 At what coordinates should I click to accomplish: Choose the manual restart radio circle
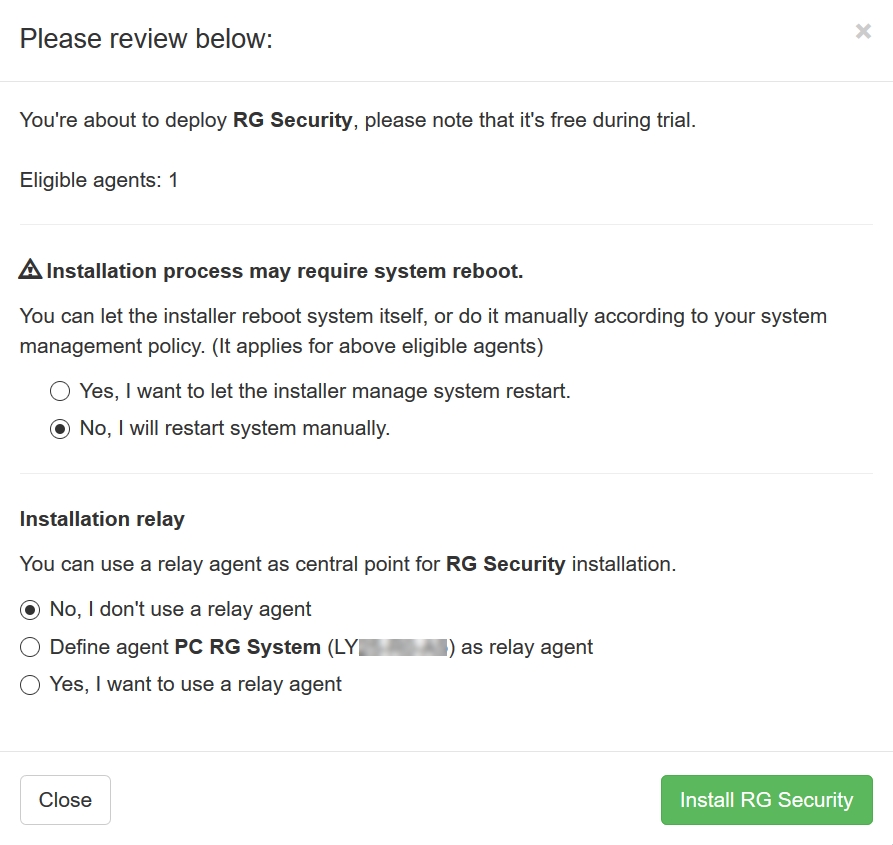tap(60, 429)
